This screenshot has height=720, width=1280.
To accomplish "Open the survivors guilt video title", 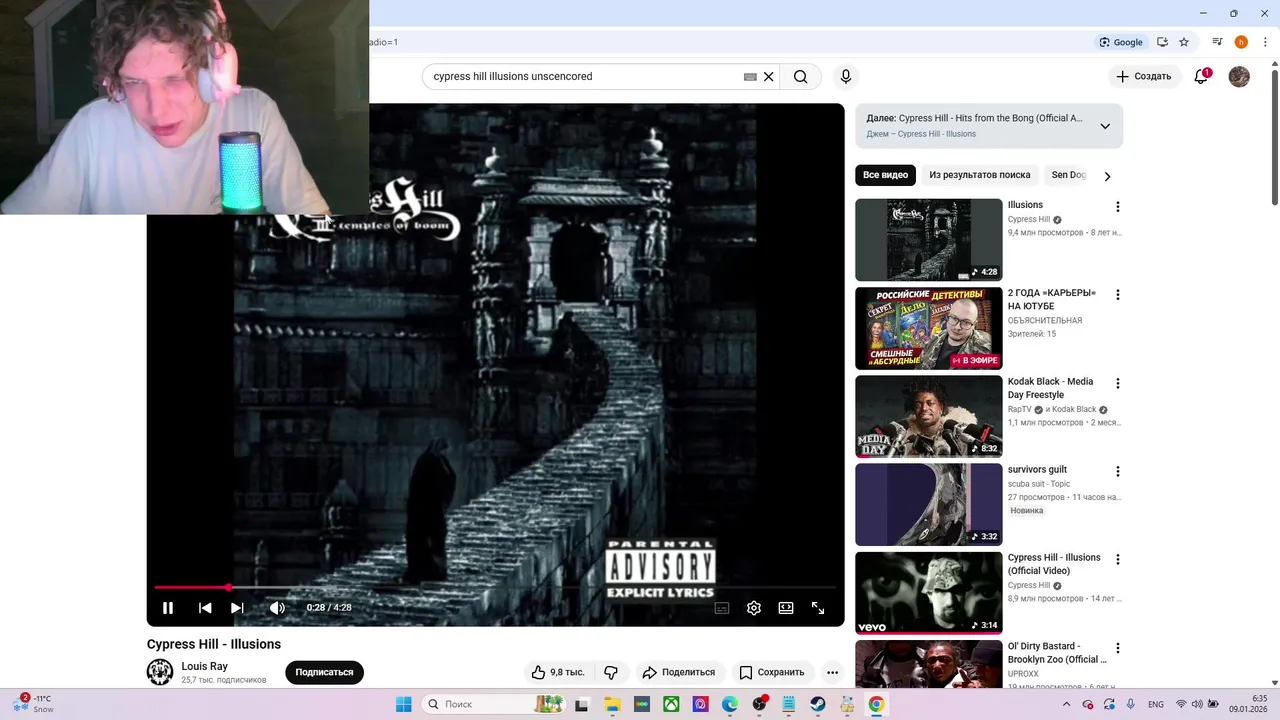I will click(1037, 470).
